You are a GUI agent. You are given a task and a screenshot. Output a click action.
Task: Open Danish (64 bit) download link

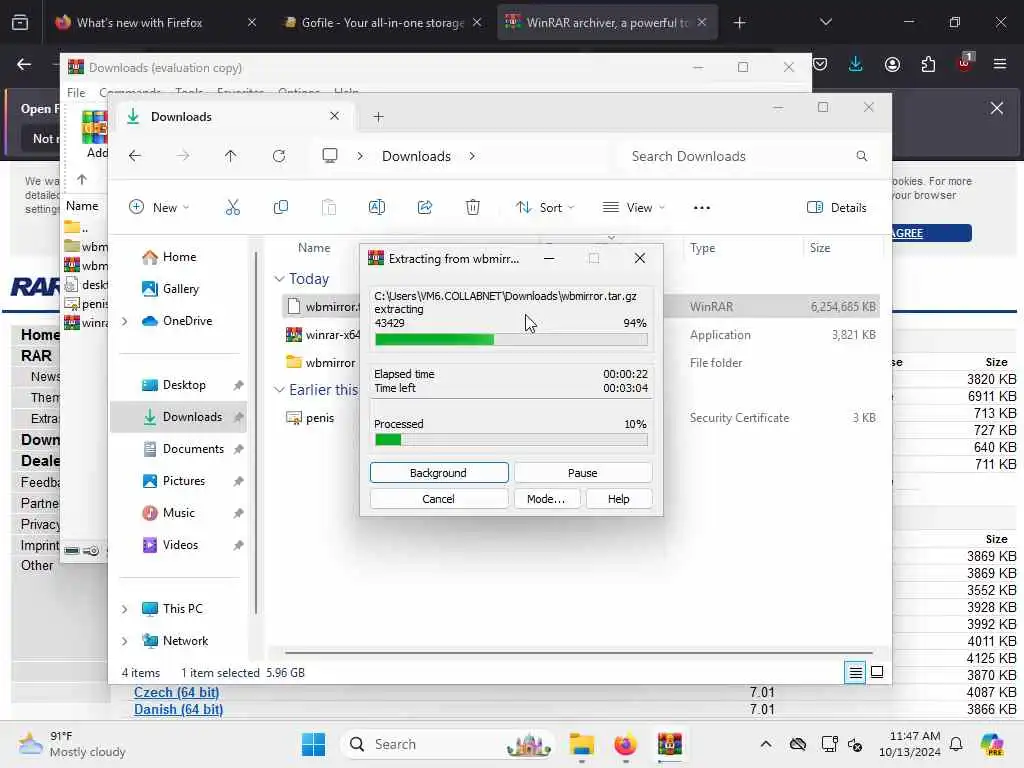coord(178,709)
